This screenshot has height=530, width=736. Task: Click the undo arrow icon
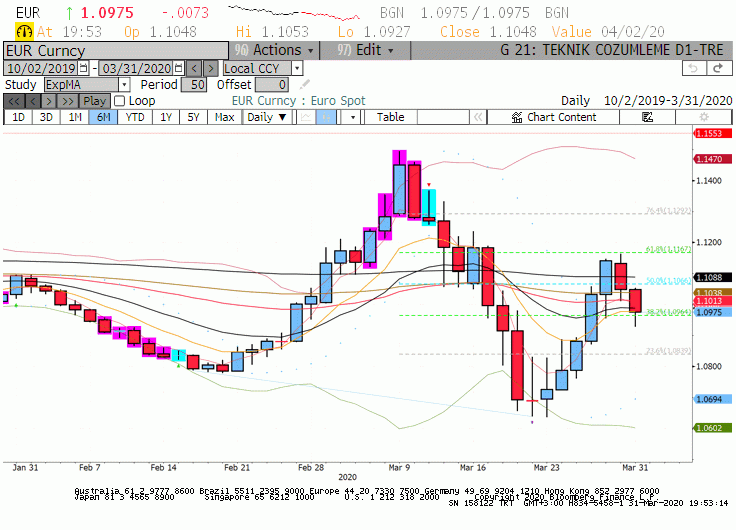[693, 68]
